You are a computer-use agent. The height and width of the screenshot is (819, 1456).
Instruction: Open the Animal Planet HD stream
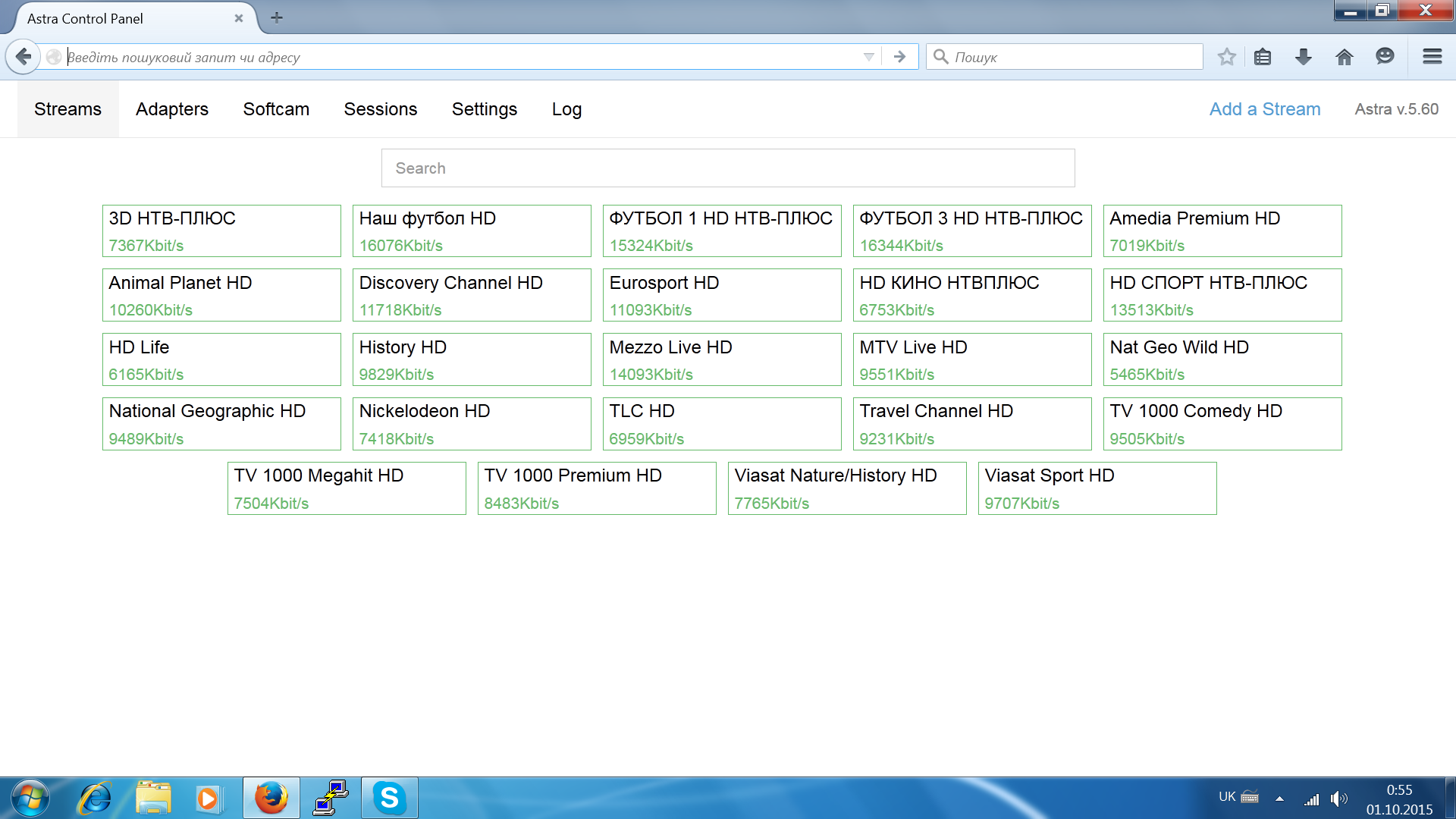[x=221, y=295]
